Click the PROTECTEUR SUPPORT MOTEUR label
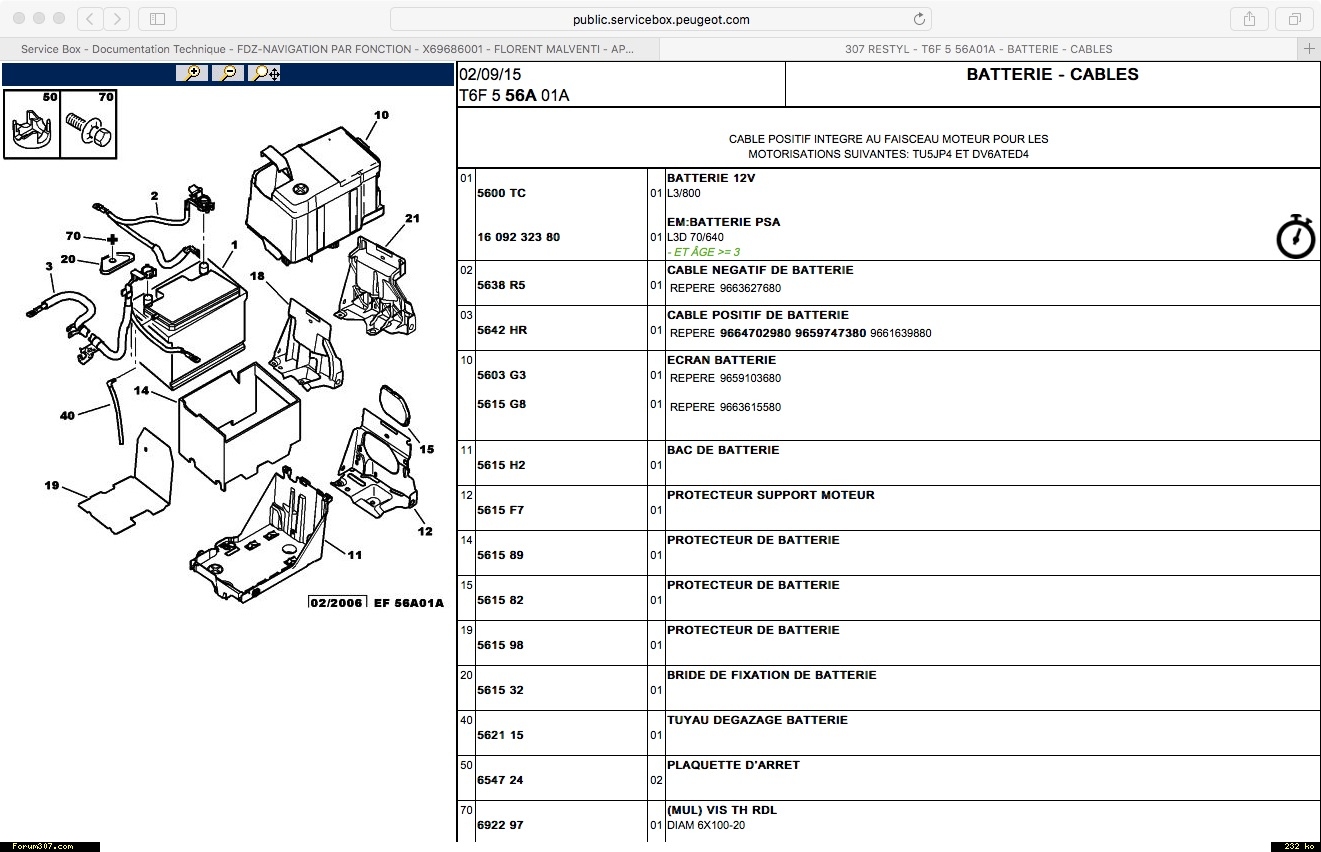 771,495
